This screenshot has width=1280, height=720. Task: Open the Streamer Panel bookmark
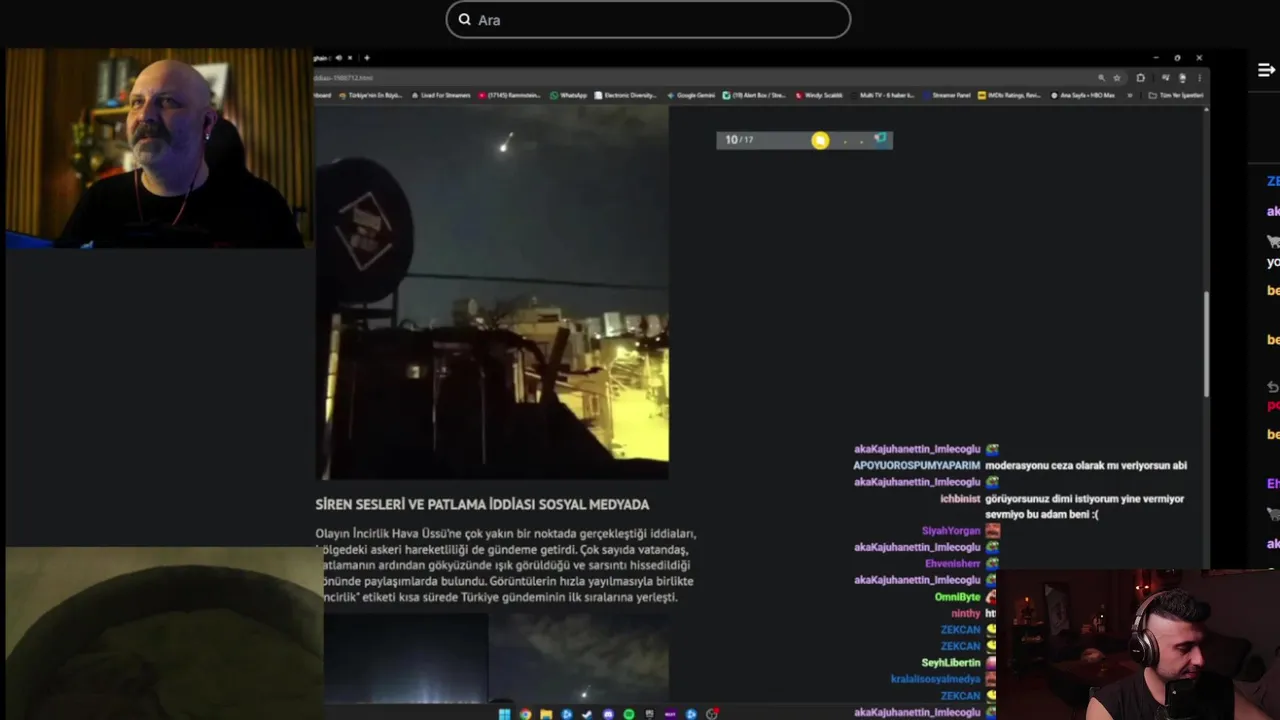click(945, 95)
